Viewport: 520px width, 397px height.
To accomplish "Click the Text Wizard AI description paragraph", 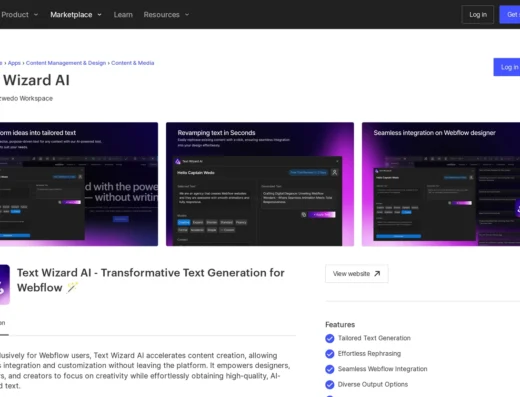I will 145,371.
